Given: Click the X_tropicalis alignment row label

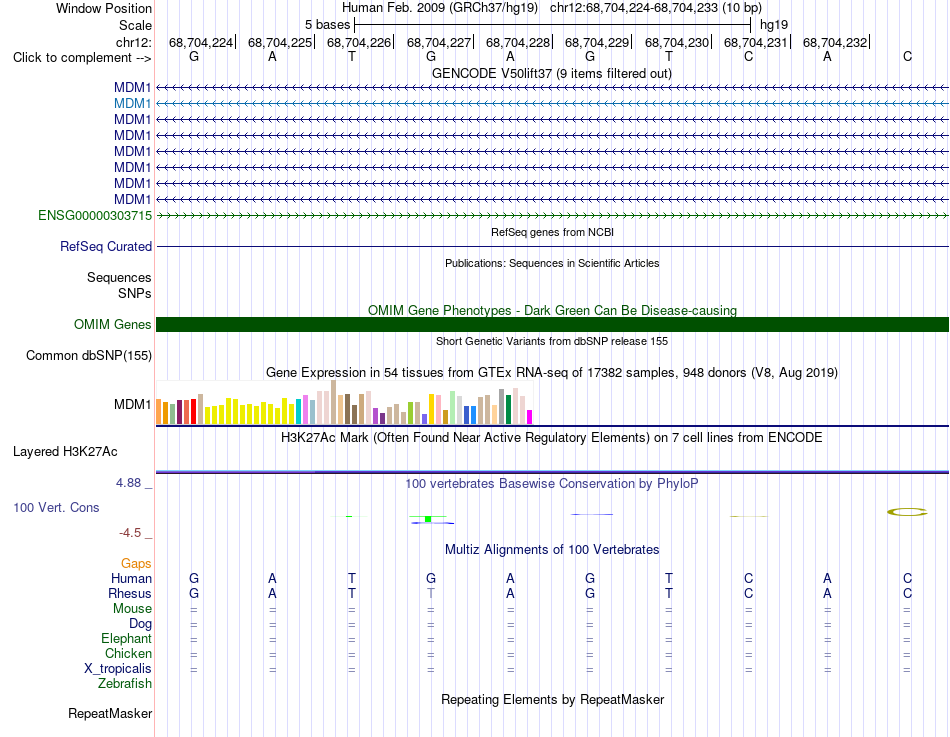Looking at the screenshot, I should [x=118, y=669].
